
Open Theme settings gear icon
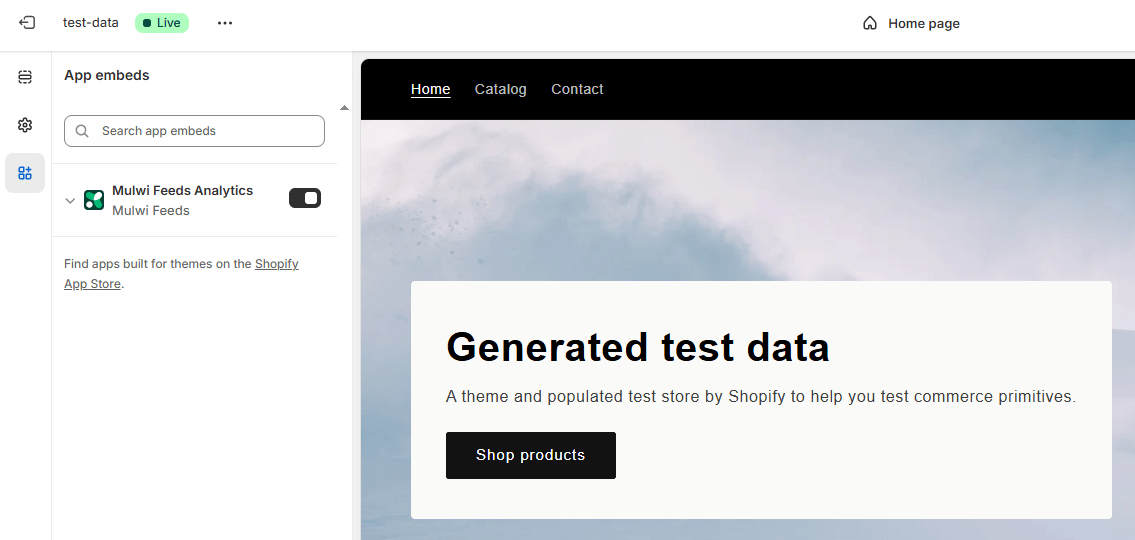pyautogui.click(x=25, y=125)
